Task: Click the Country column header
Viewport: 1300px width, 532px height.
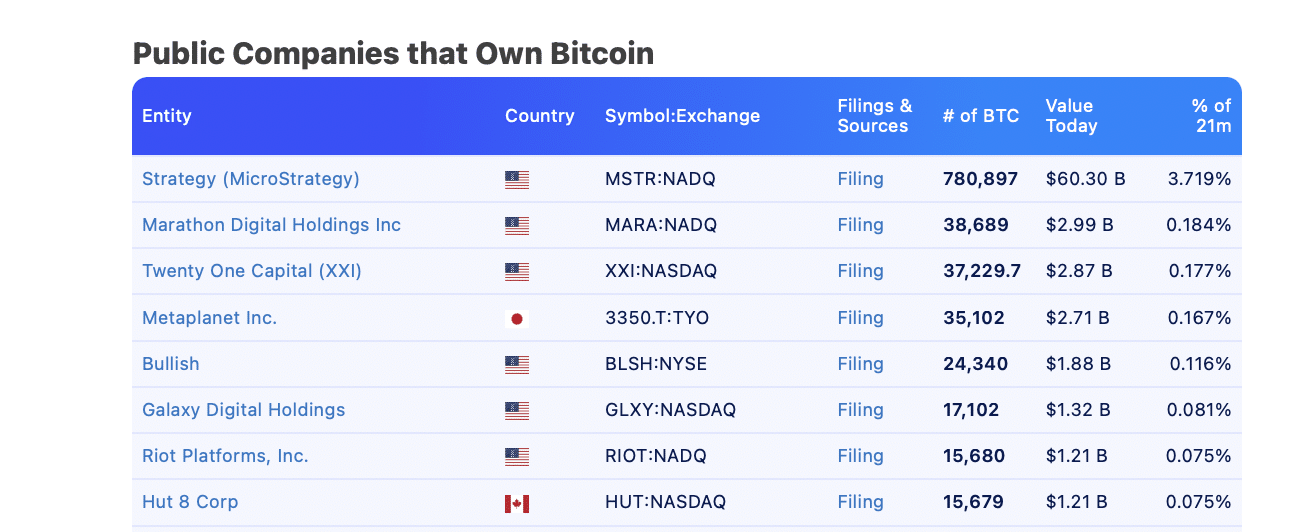Action: pos(539,116)
